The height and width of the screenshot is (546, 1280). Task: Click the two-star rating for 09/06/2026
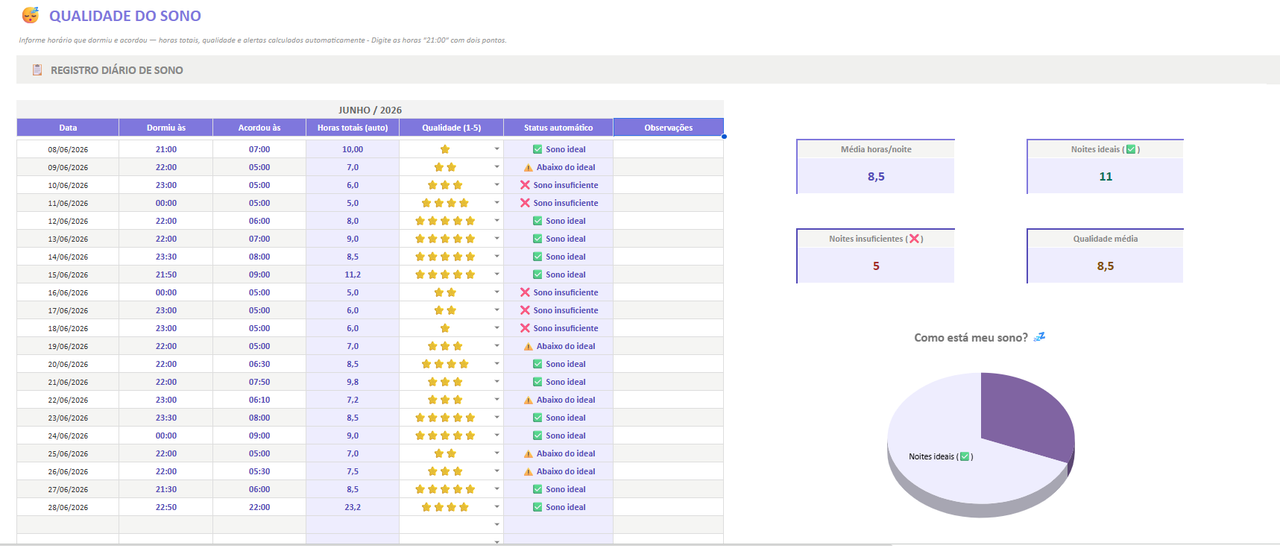click(x=445, y=167)
